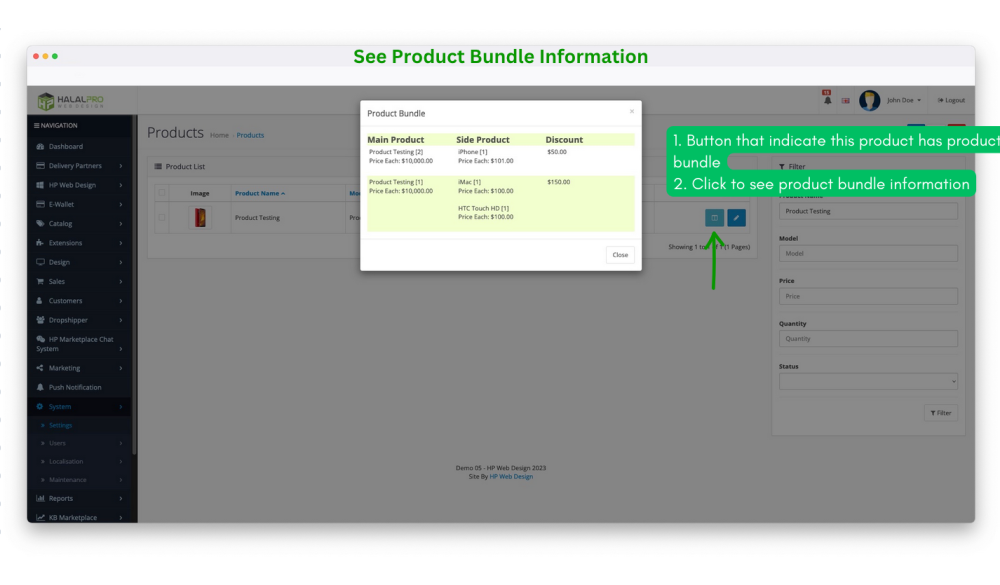
Task: Check the Product Testing row checkbox
Action: point(162,218)
